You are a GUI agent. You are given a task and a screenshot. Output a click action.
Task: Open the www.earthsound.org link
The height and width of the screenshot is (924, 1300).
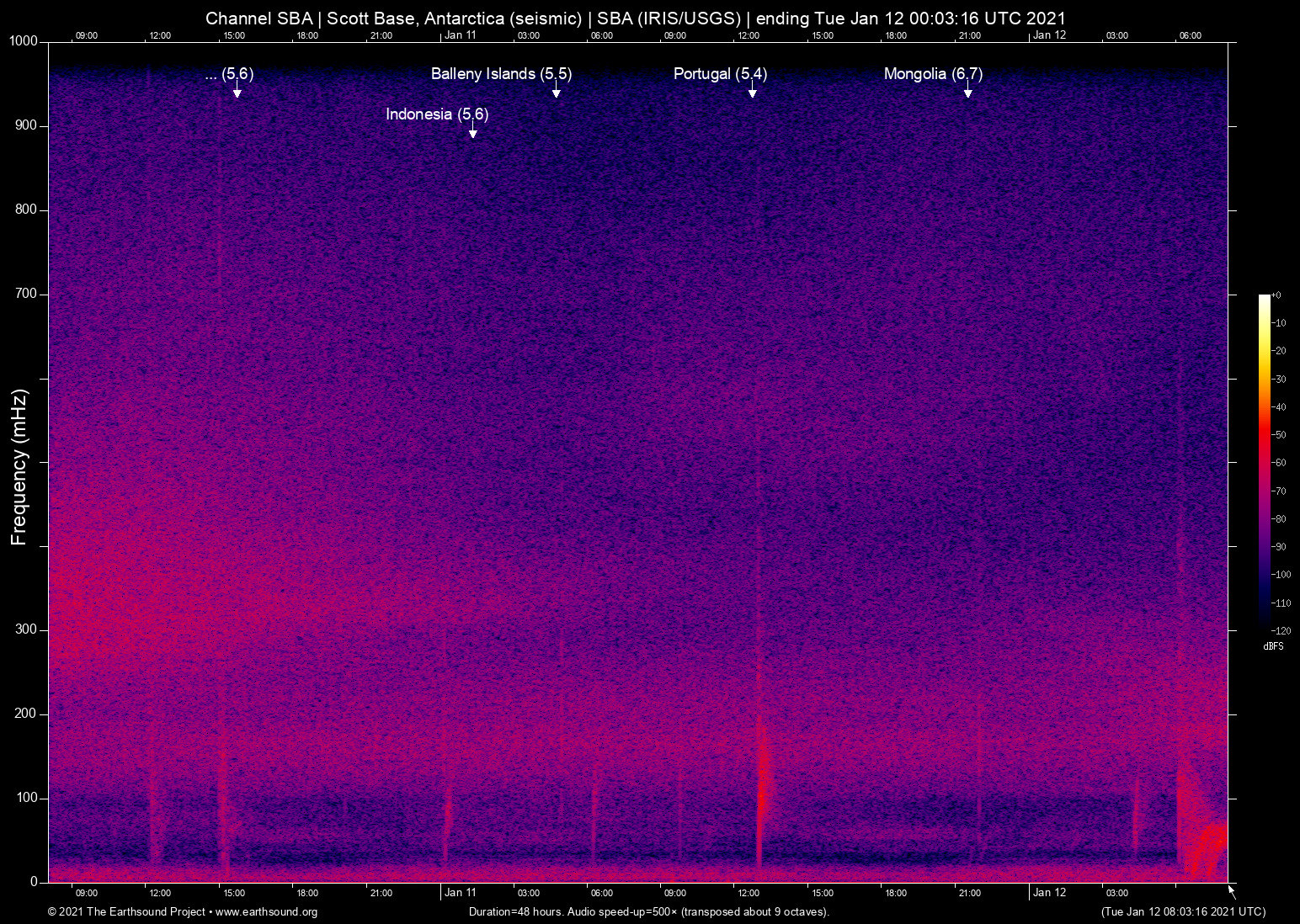[266, 912]
